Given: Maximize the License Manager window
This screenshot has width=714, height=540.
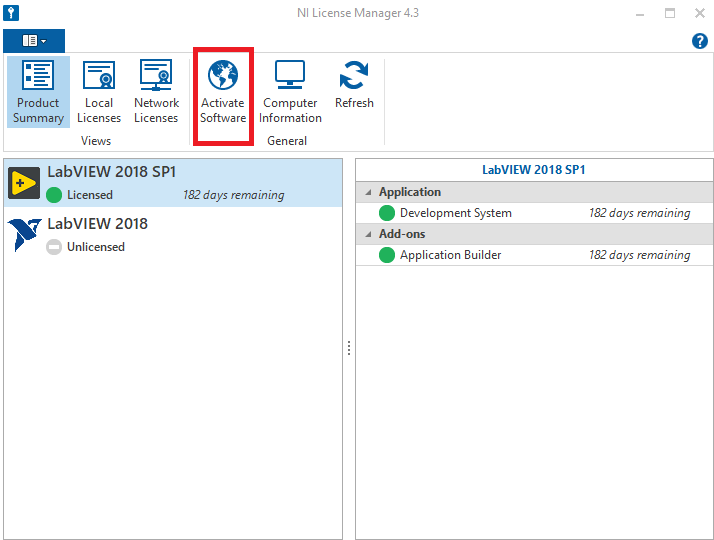Looking at the screenshot, I should coord(670,13).
